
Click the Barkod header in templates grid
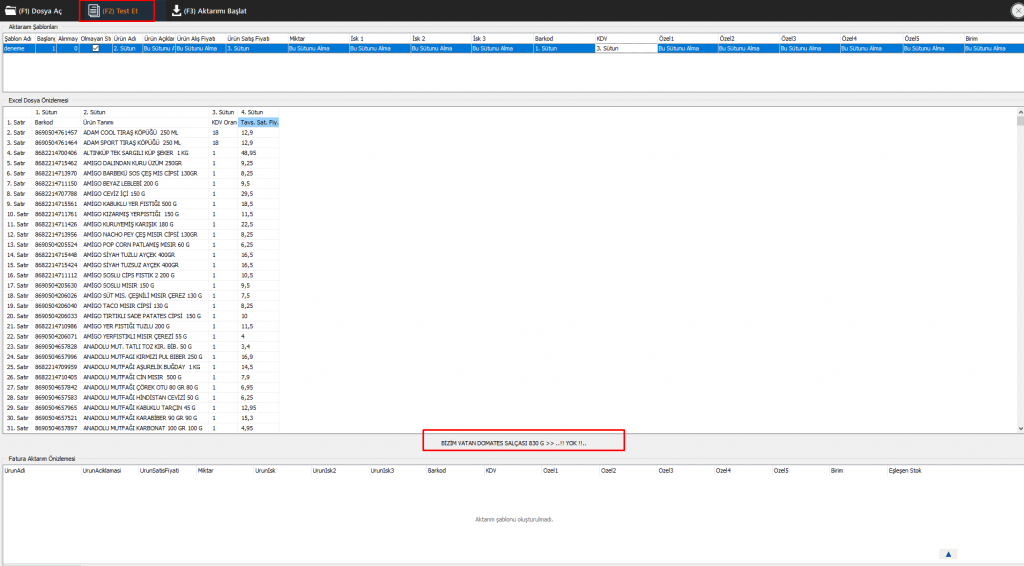564,39
